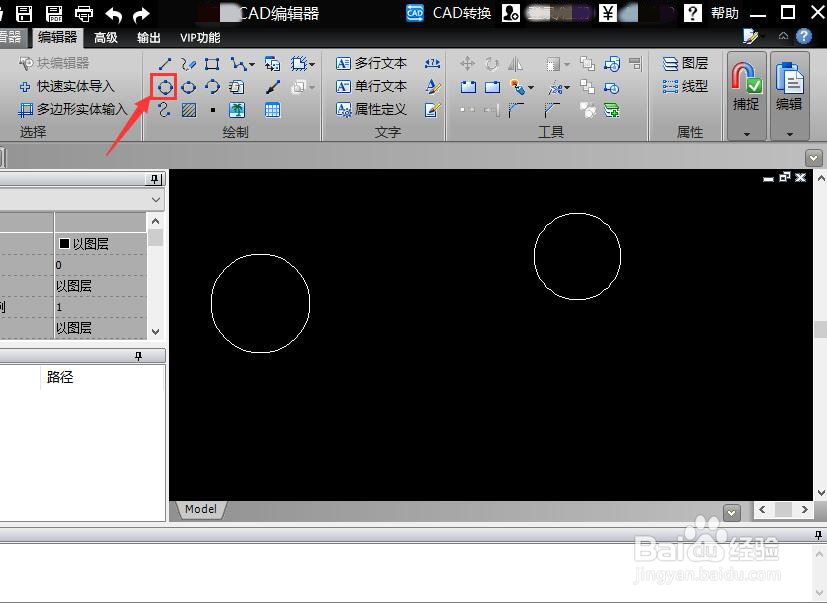Click the yen purchase icon in title bar

[608, 13]
